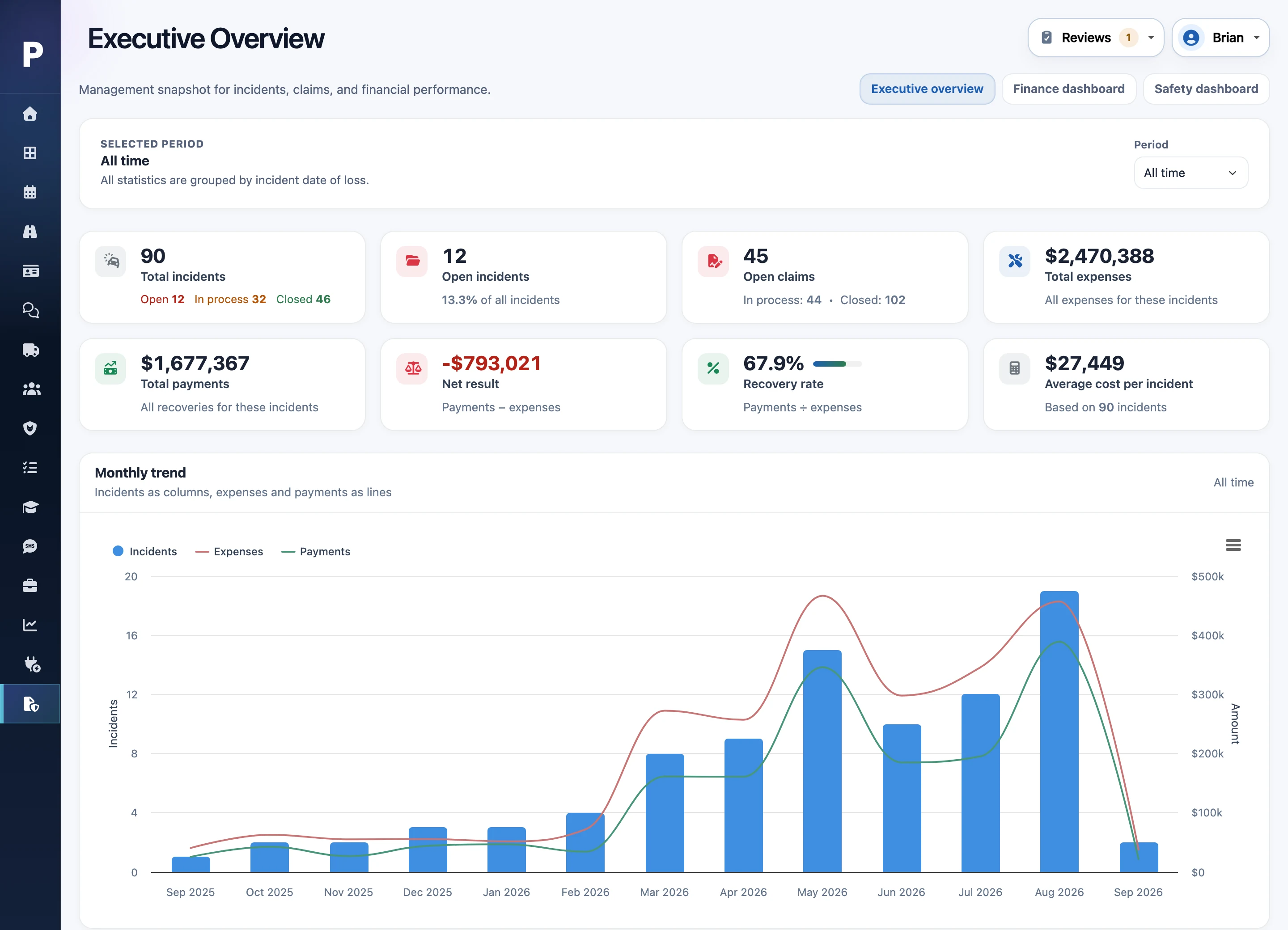This screenshot has width=1288, height=930.
Task: Click the Open incidents folder icon
Action: click(x=412, y=261)
